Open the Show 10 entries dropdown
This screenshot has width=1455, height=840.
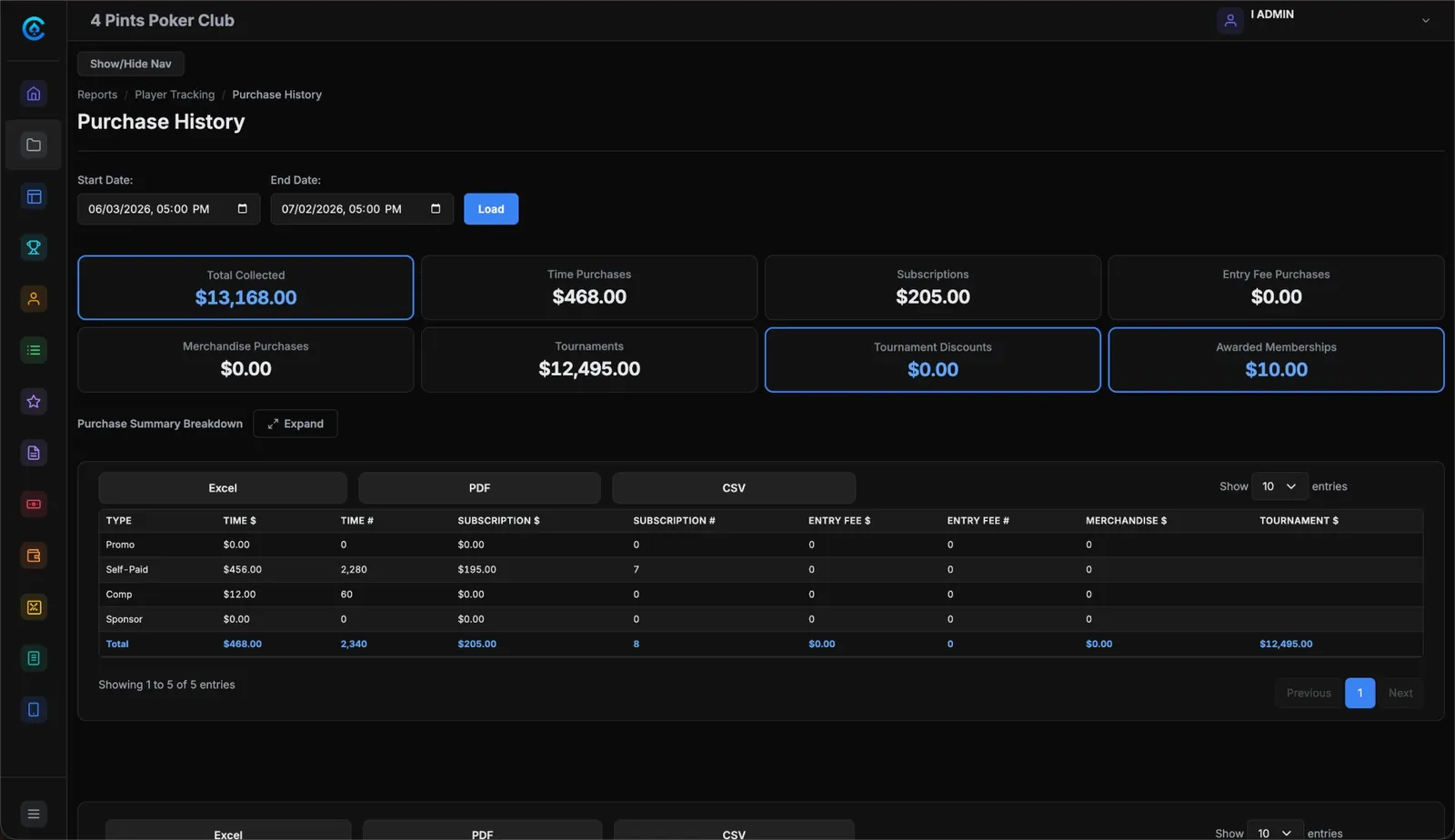pos(1279,486)
